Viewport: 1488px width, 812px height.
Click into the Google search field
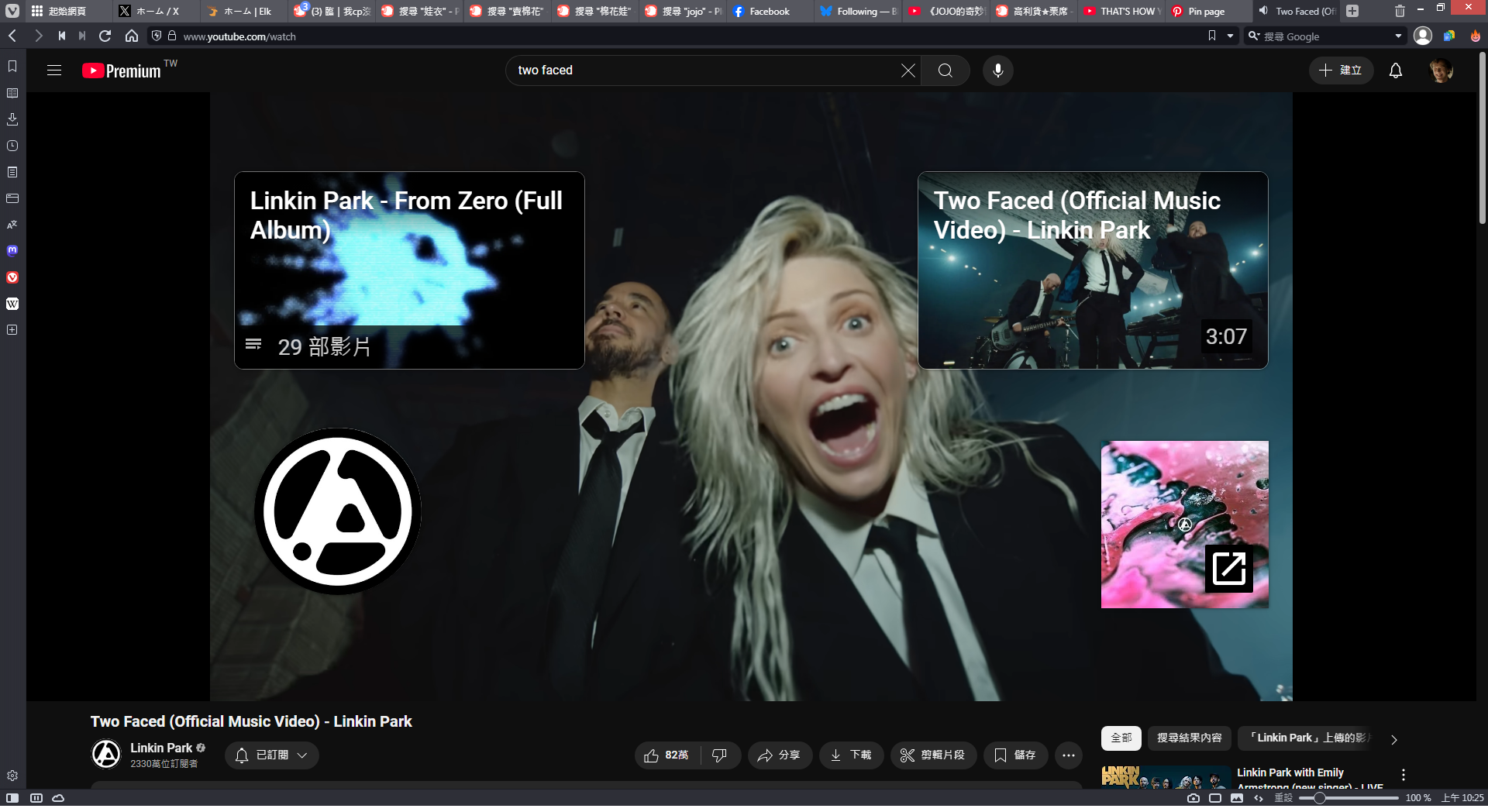1325,36
